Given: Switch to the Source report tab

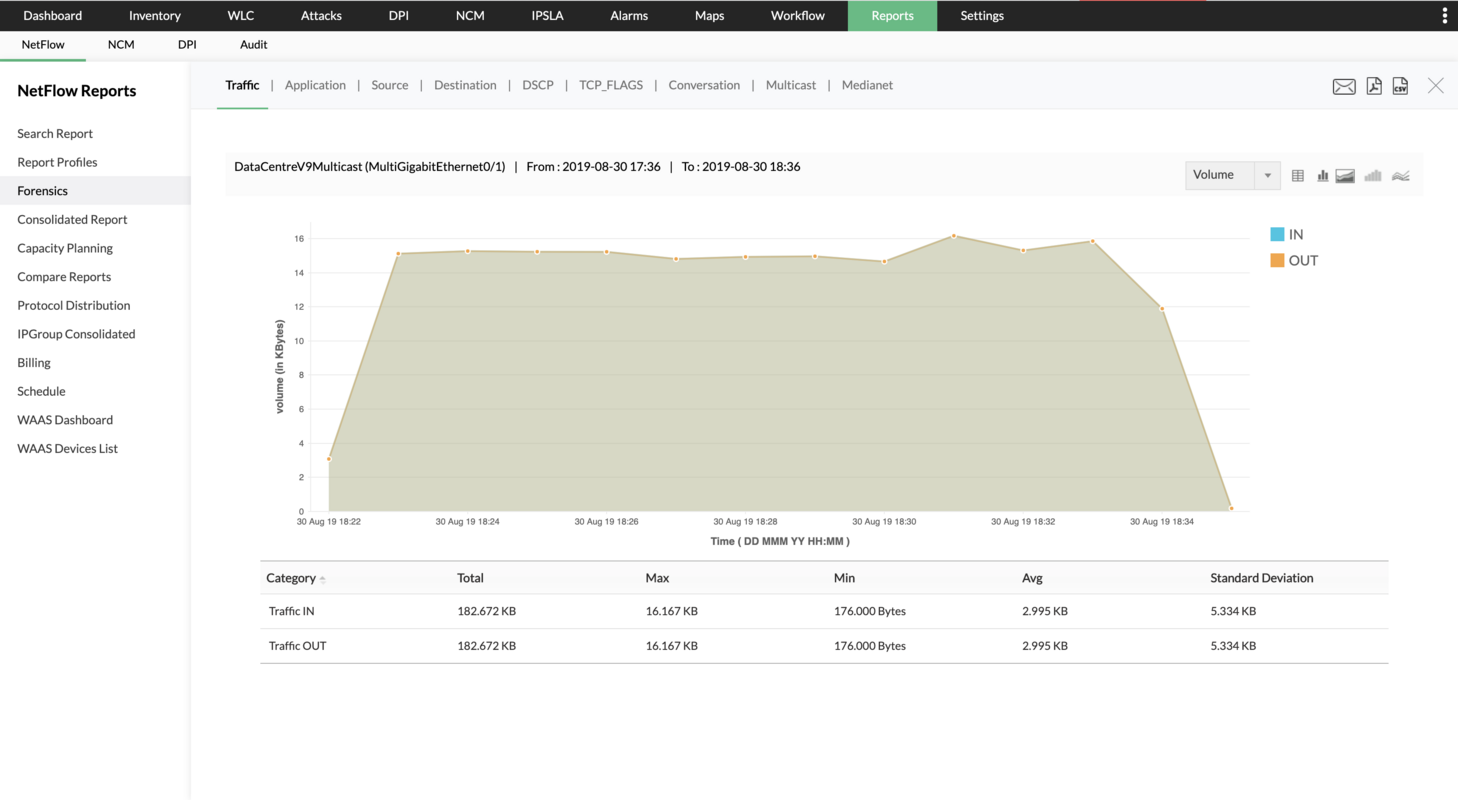Looking at the screenshot, I should 390,86.
